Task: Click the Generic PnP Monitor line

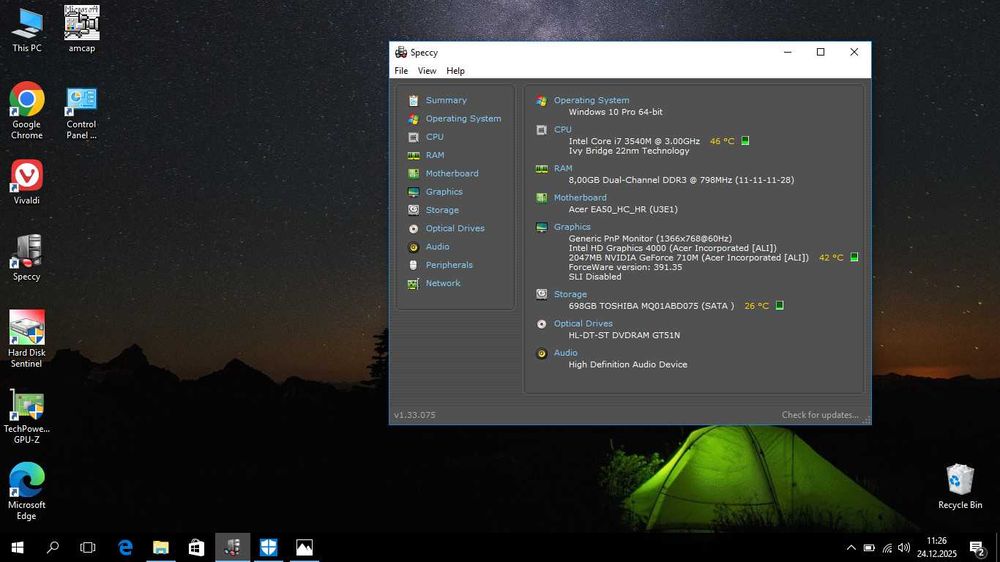Action: coord(650,239)
